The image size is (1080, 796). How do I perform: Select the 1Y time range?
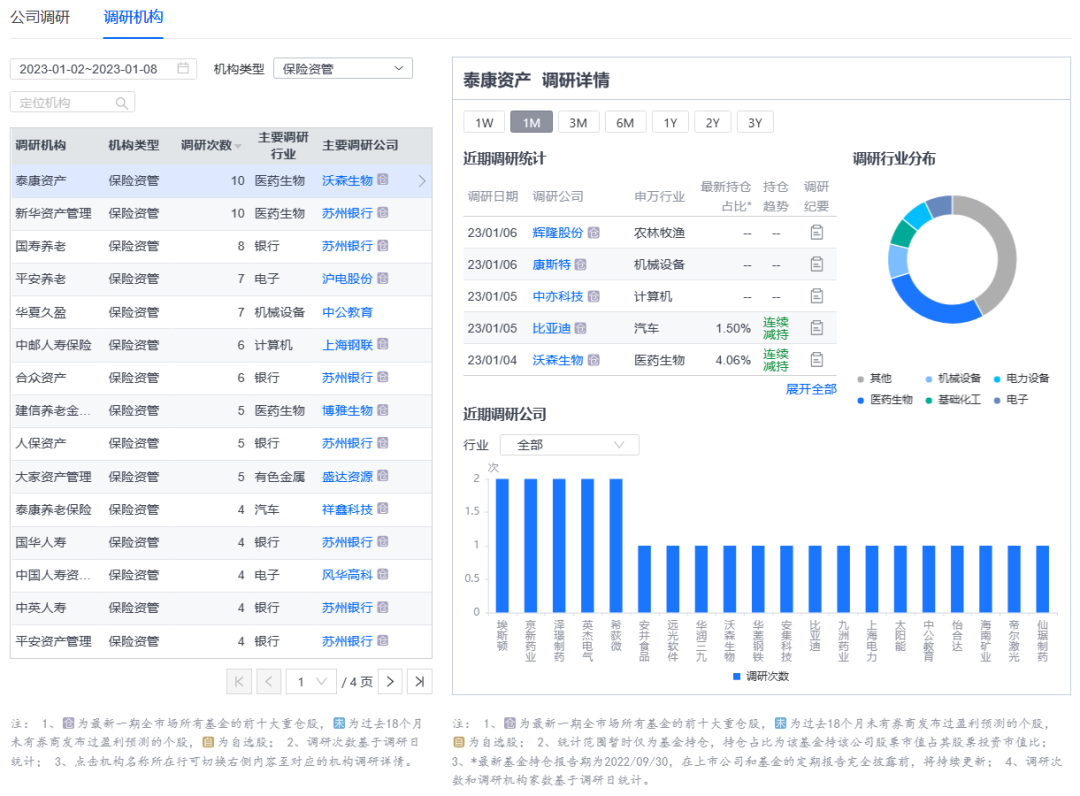[x=670, y=123]
